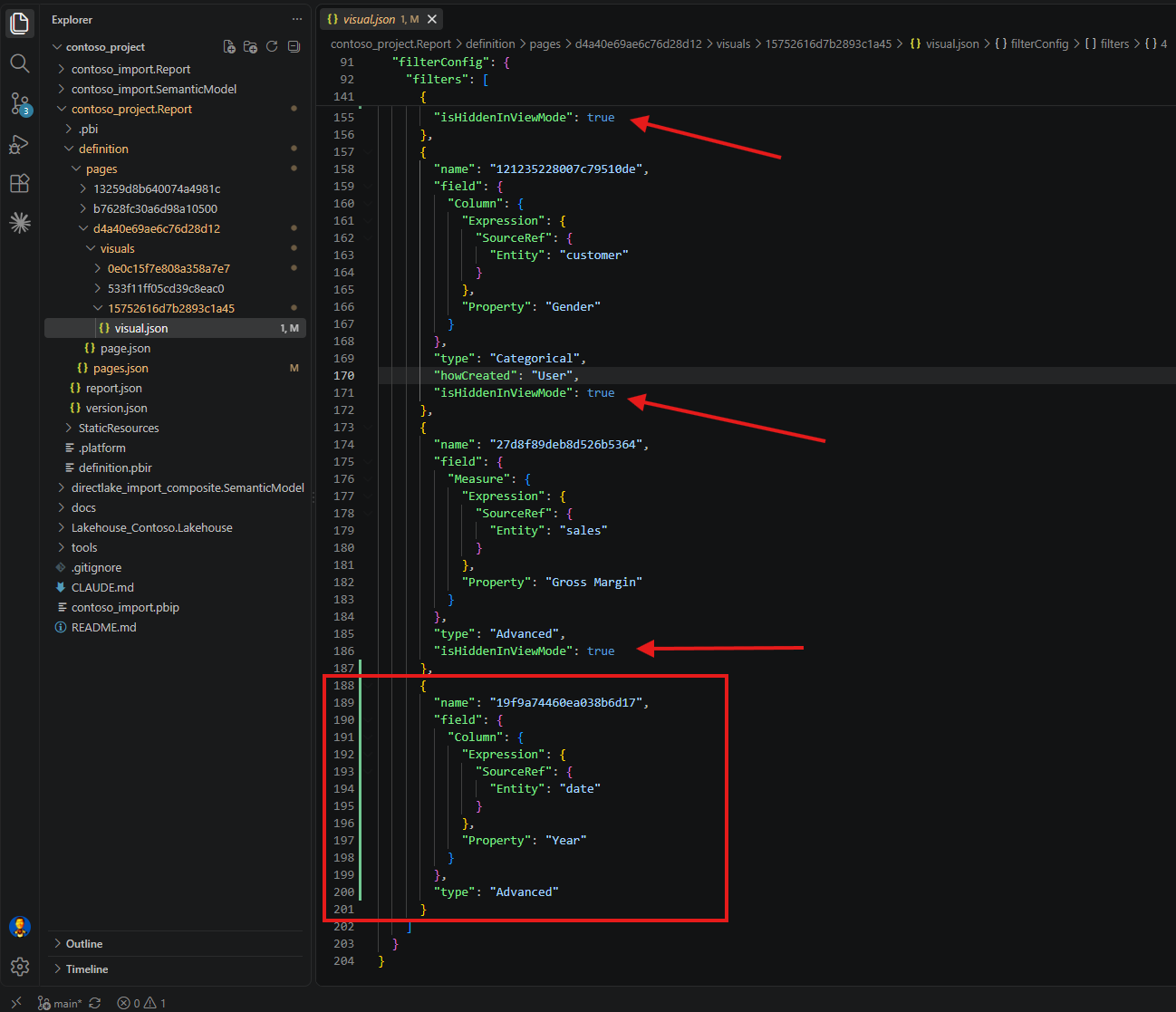
Task: Click the New Folder icon in Explorer
Action: tap(250, 46)
